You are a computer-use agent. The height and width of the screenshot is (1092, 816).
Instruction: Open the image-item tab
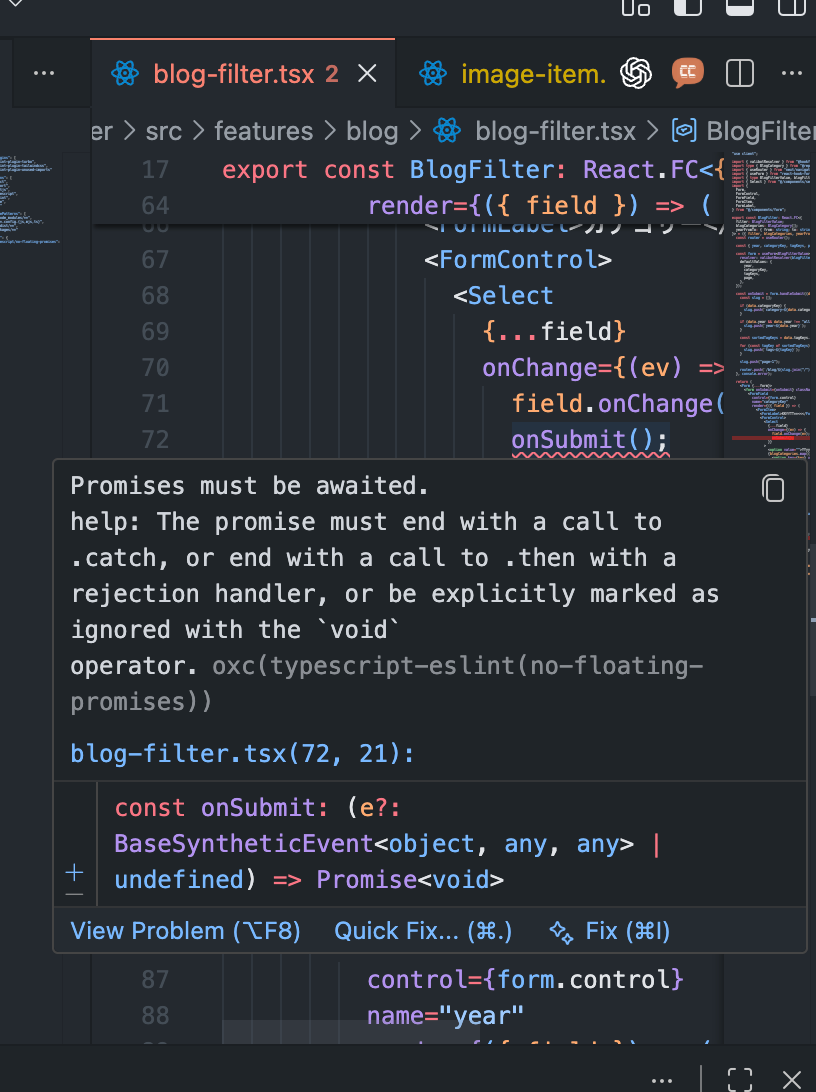pos(533,73)
